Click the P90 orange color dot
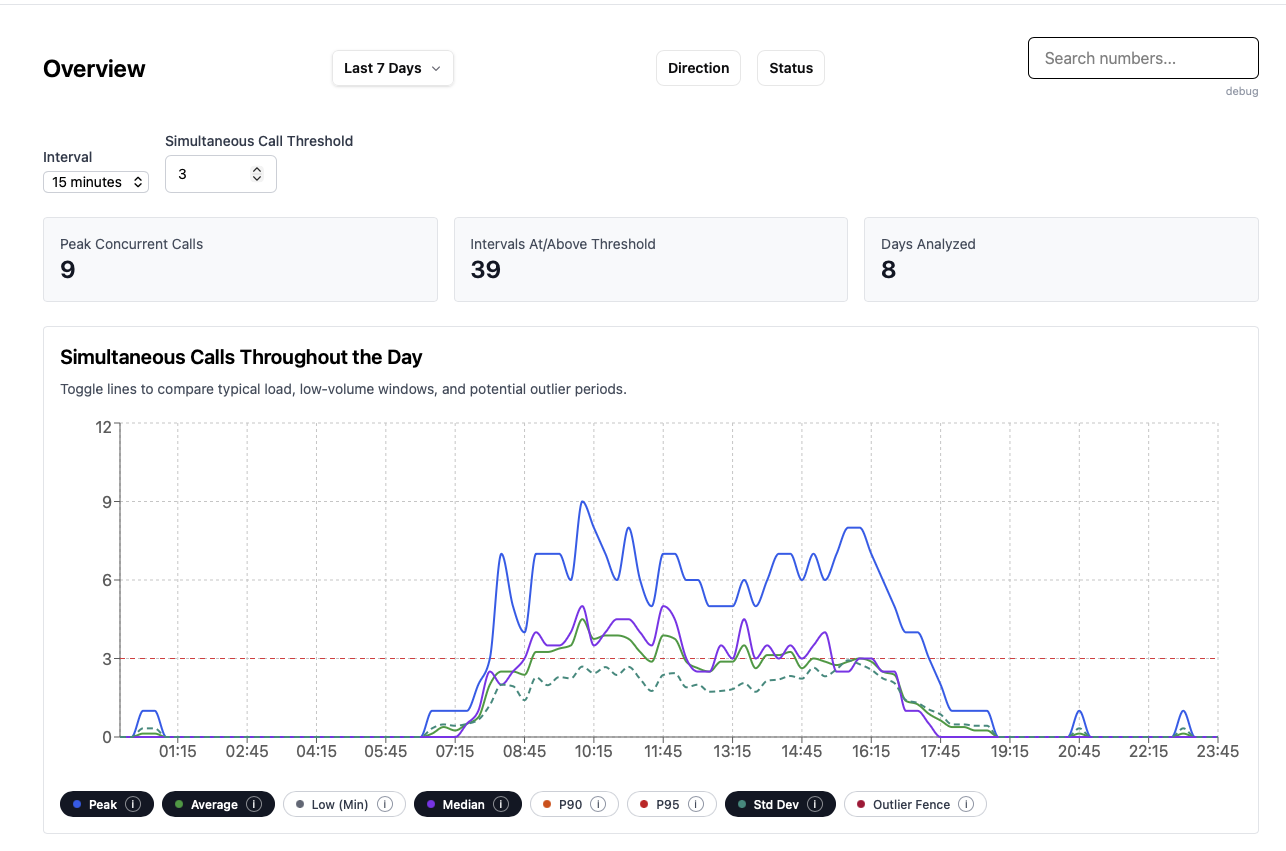The height and width of the screenshot is (851, 1286). point(547,804)
